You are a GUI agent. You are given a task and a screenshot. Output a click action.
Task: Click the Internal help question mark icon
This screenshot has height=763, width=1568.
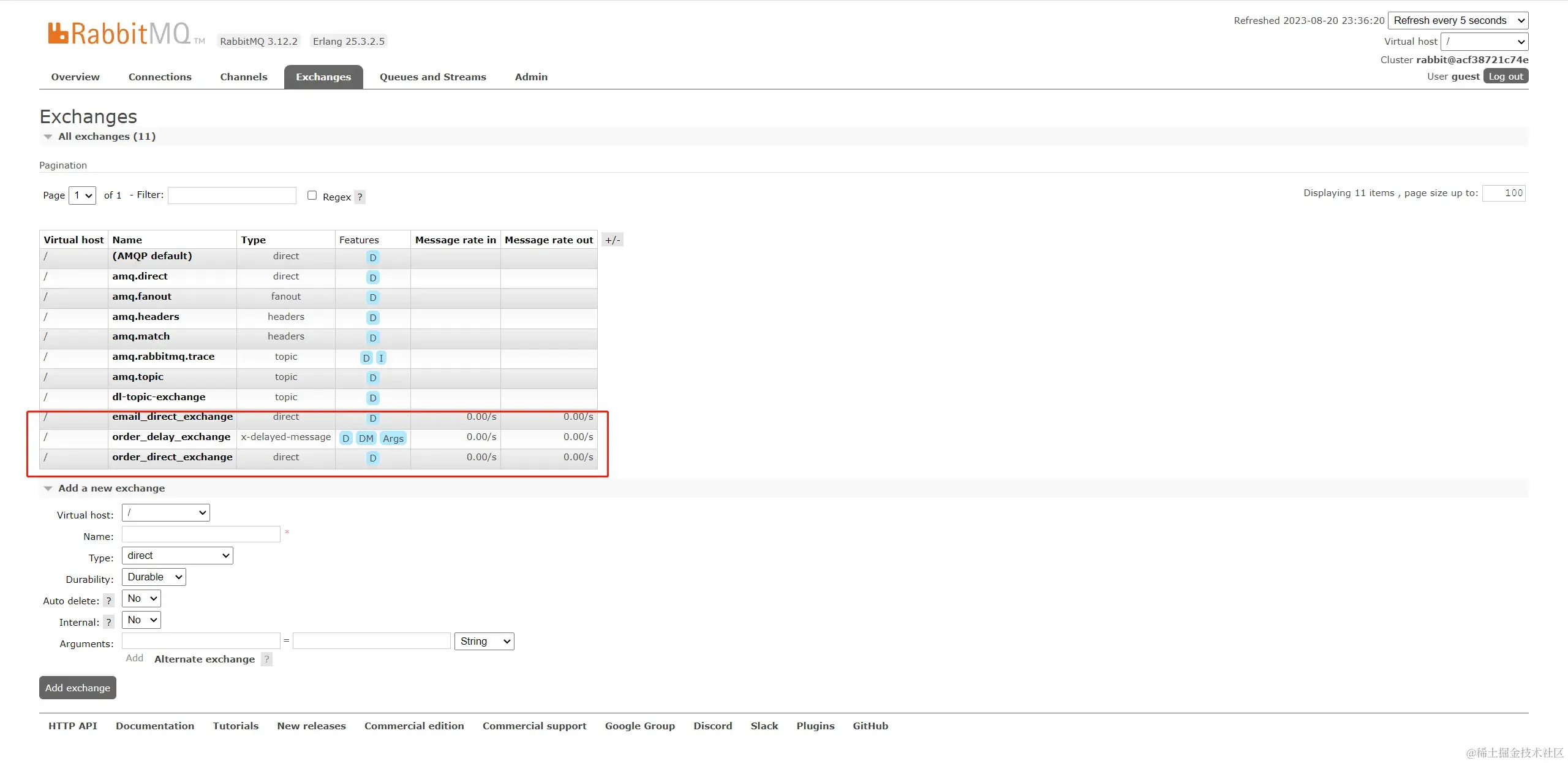108,623
